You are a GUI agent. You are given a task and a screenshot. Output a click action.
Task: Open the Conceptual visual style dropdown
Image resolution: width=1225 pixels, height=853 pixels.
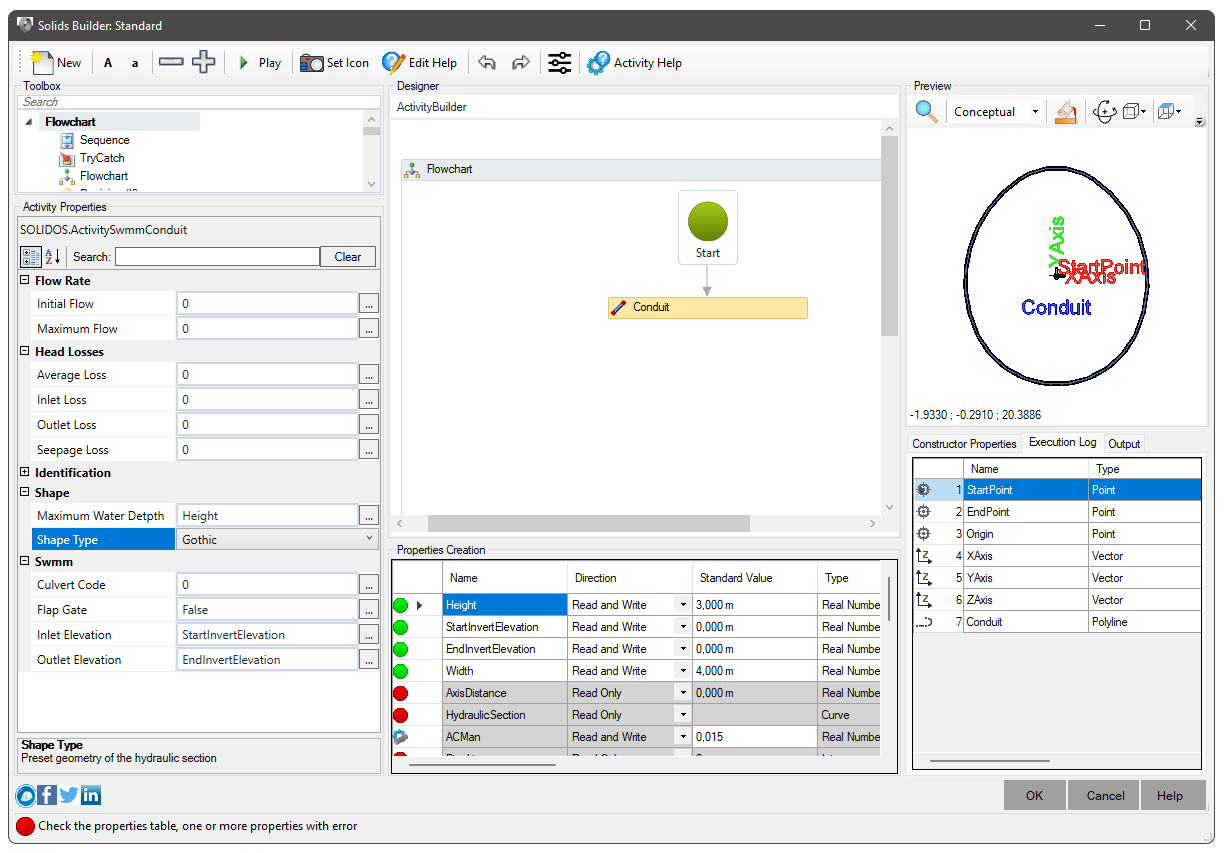point(995,112)
